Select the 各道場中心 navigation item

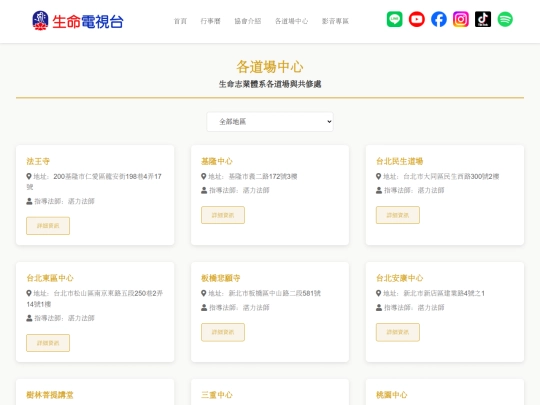click(291, 21)
